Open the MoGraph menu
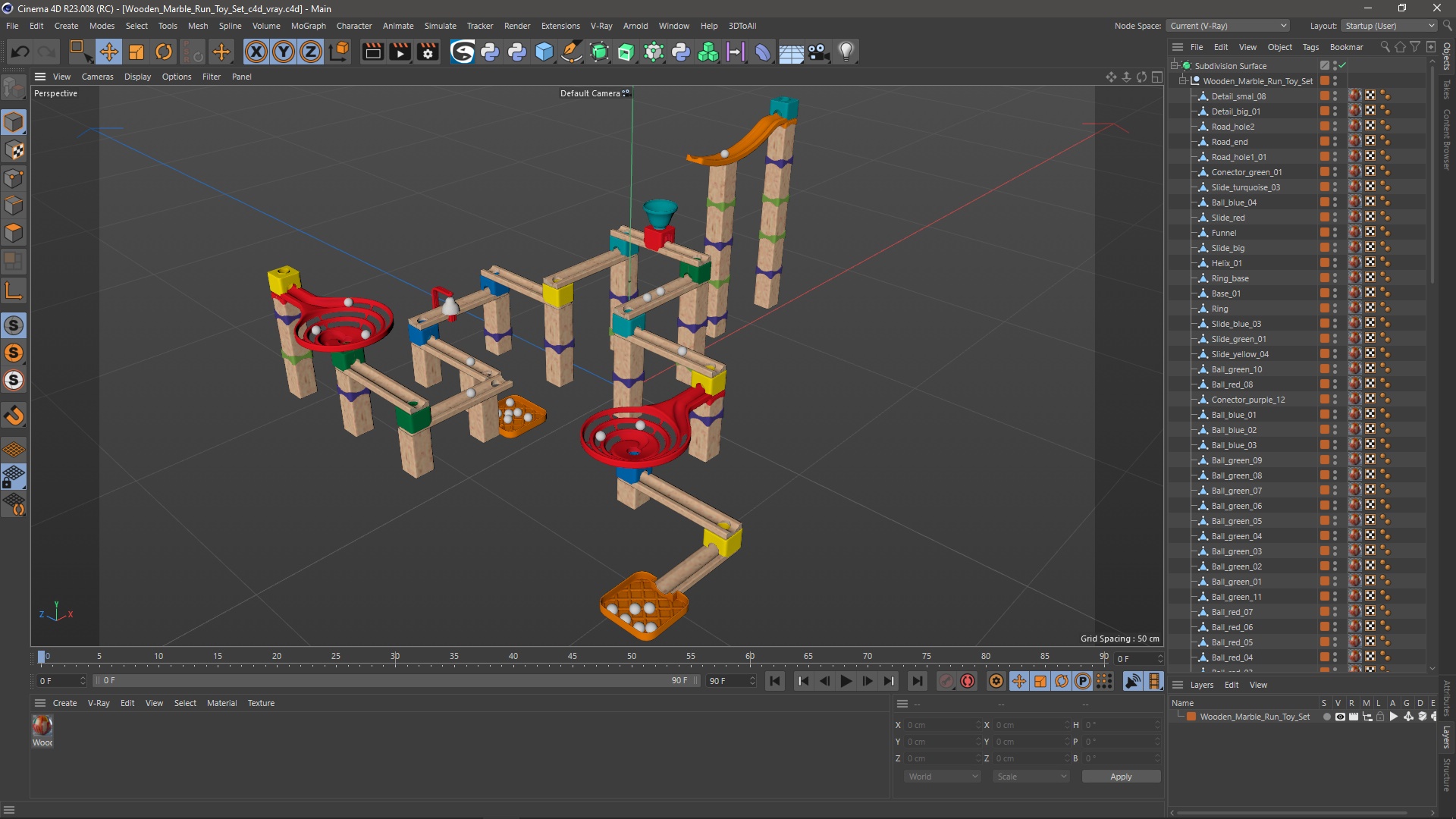 click(308, 26)
